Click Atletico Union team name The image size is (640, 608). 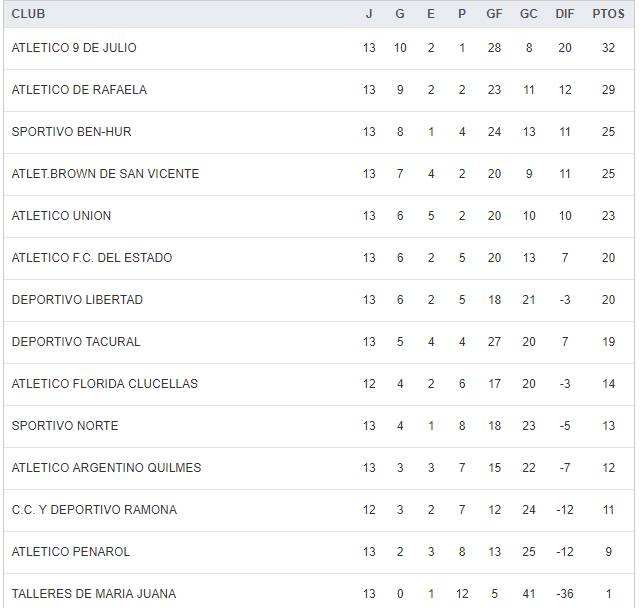pyautogui.click(x=61, y=216)
